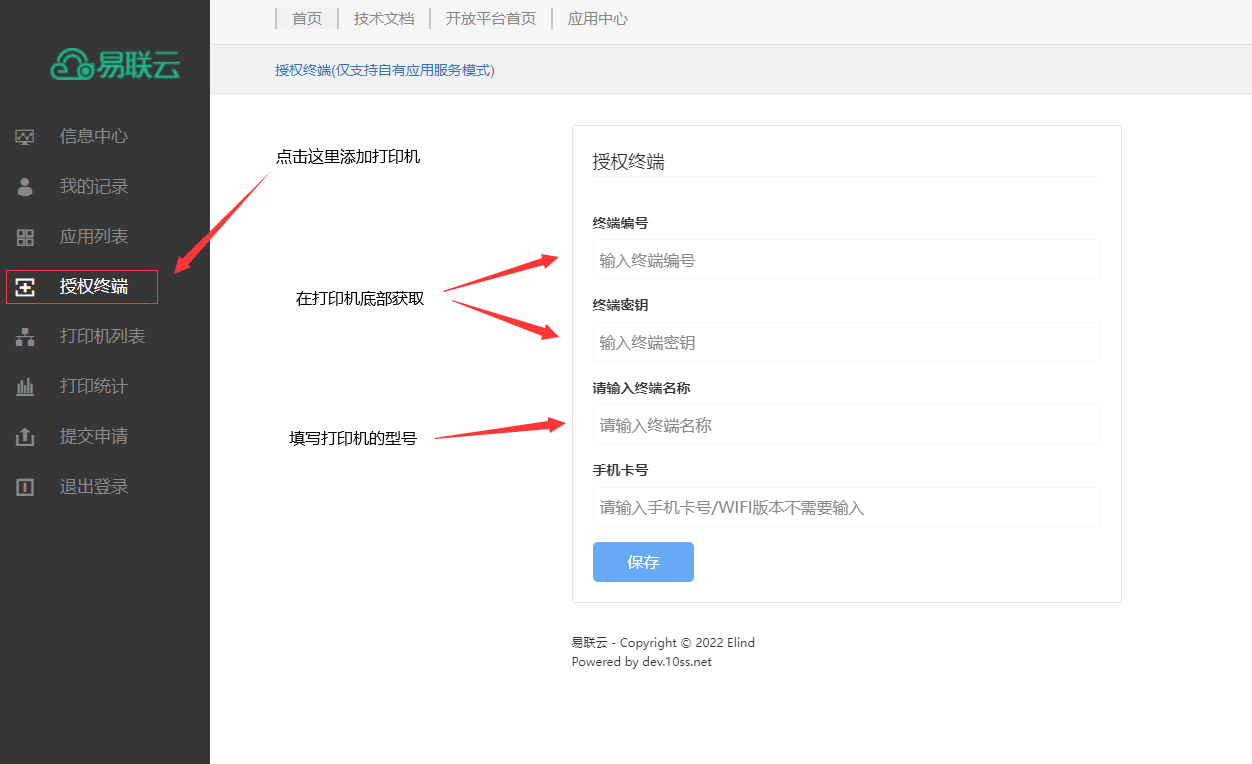Open 打印机列表 in the sidebar
The height and width of the screenshot is (764, 1252).
pyautogui.click(x=102, y=336)
